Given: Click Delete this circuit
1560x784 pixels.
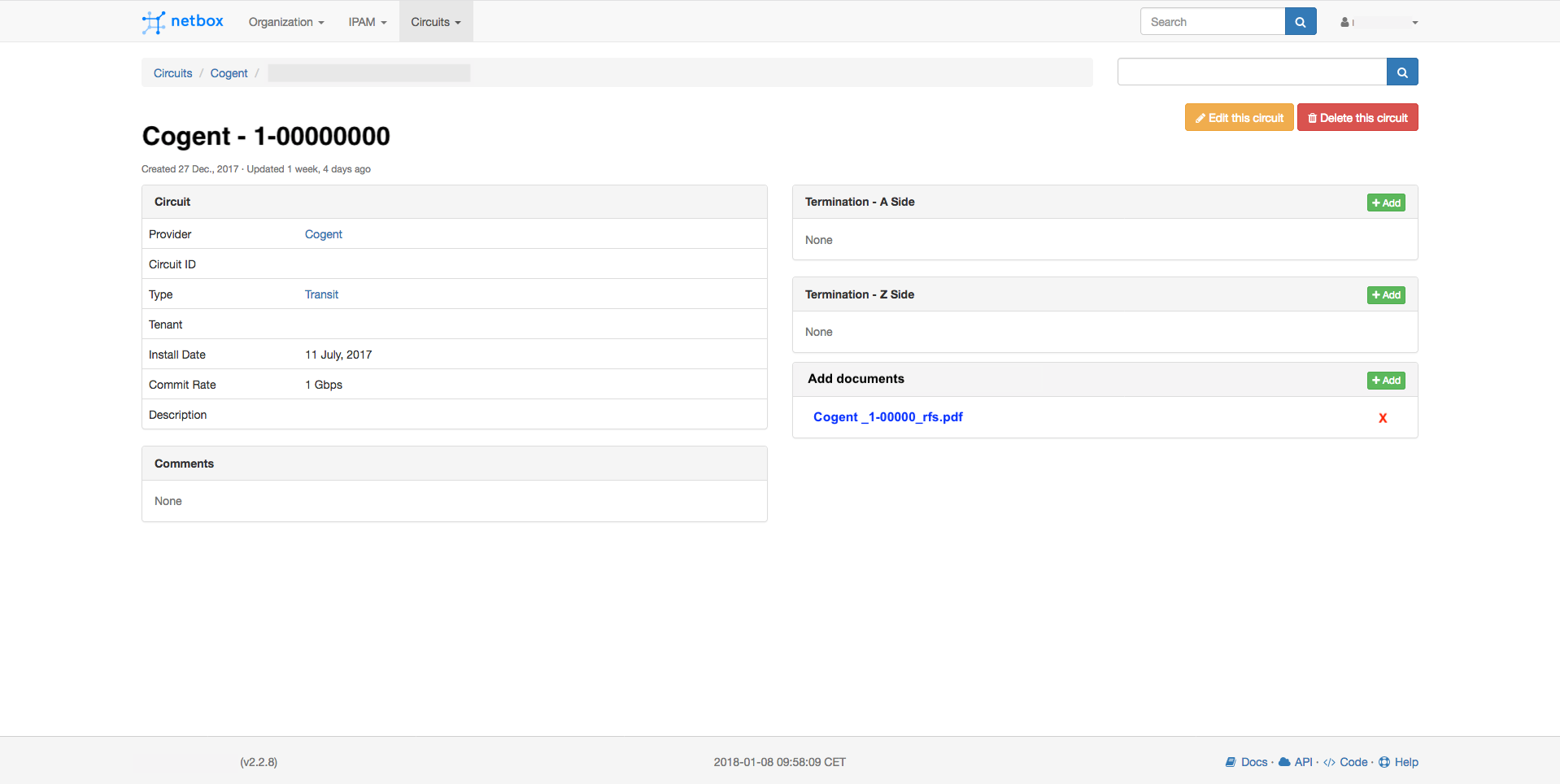Looking at the screenshot, I should click(1357, 117).
